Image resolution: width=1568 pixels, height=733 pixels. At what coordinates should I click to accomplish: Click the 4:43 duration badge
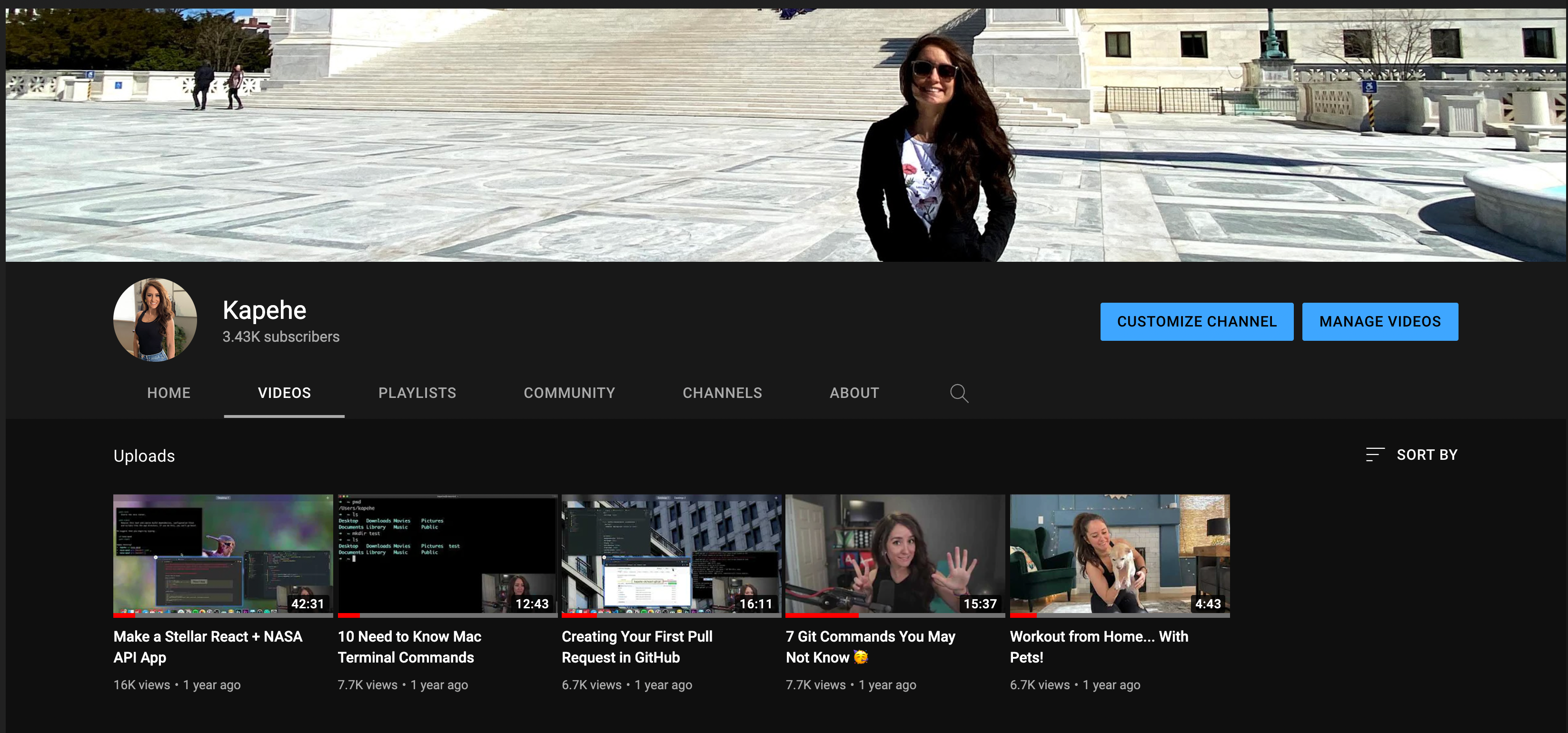(1208, 604)
